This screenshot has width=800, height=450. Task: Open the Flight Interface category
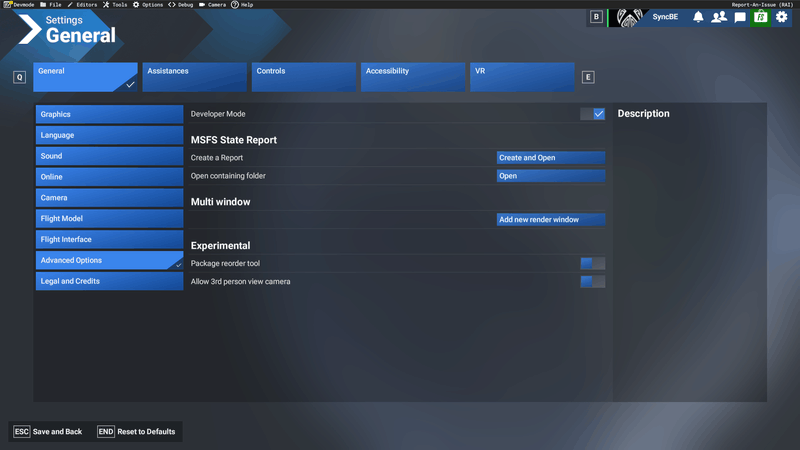(109, 239)
